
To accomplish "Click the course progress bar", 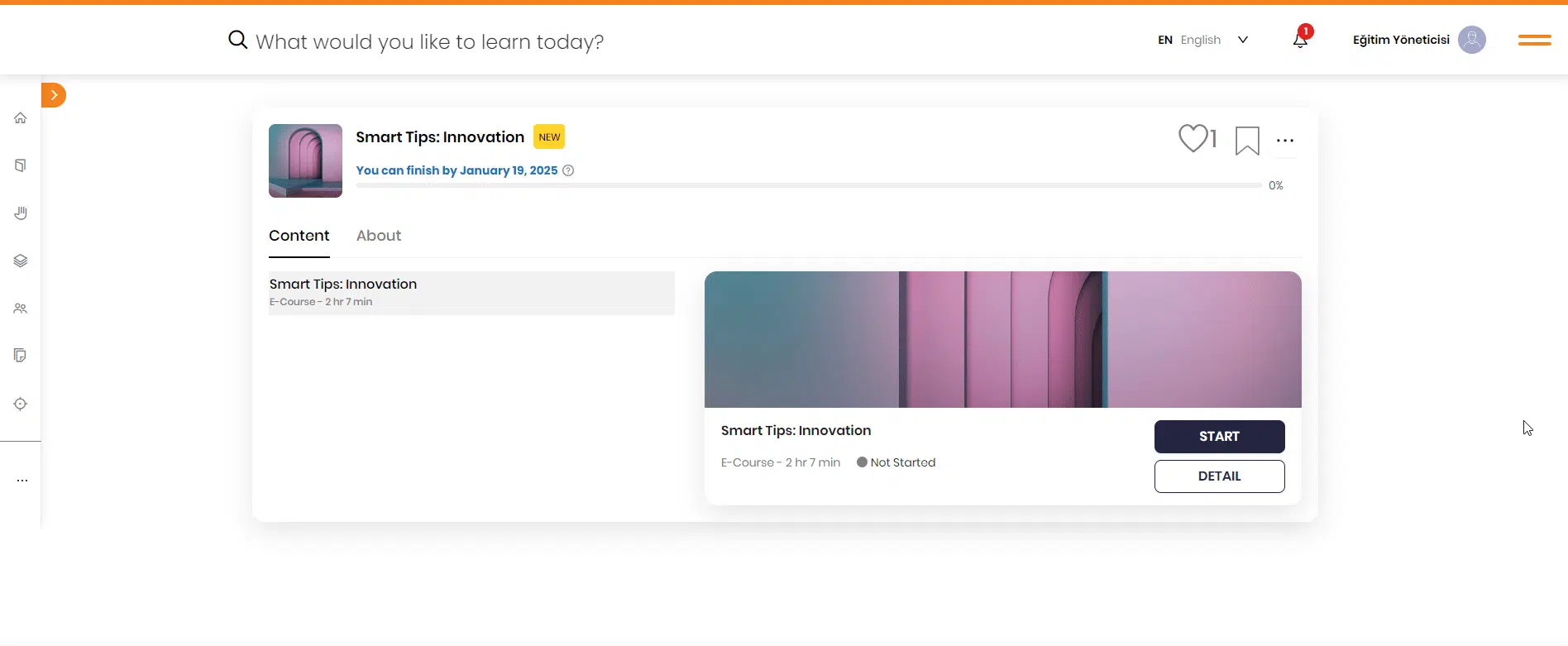I will click(x=809, y=185).
